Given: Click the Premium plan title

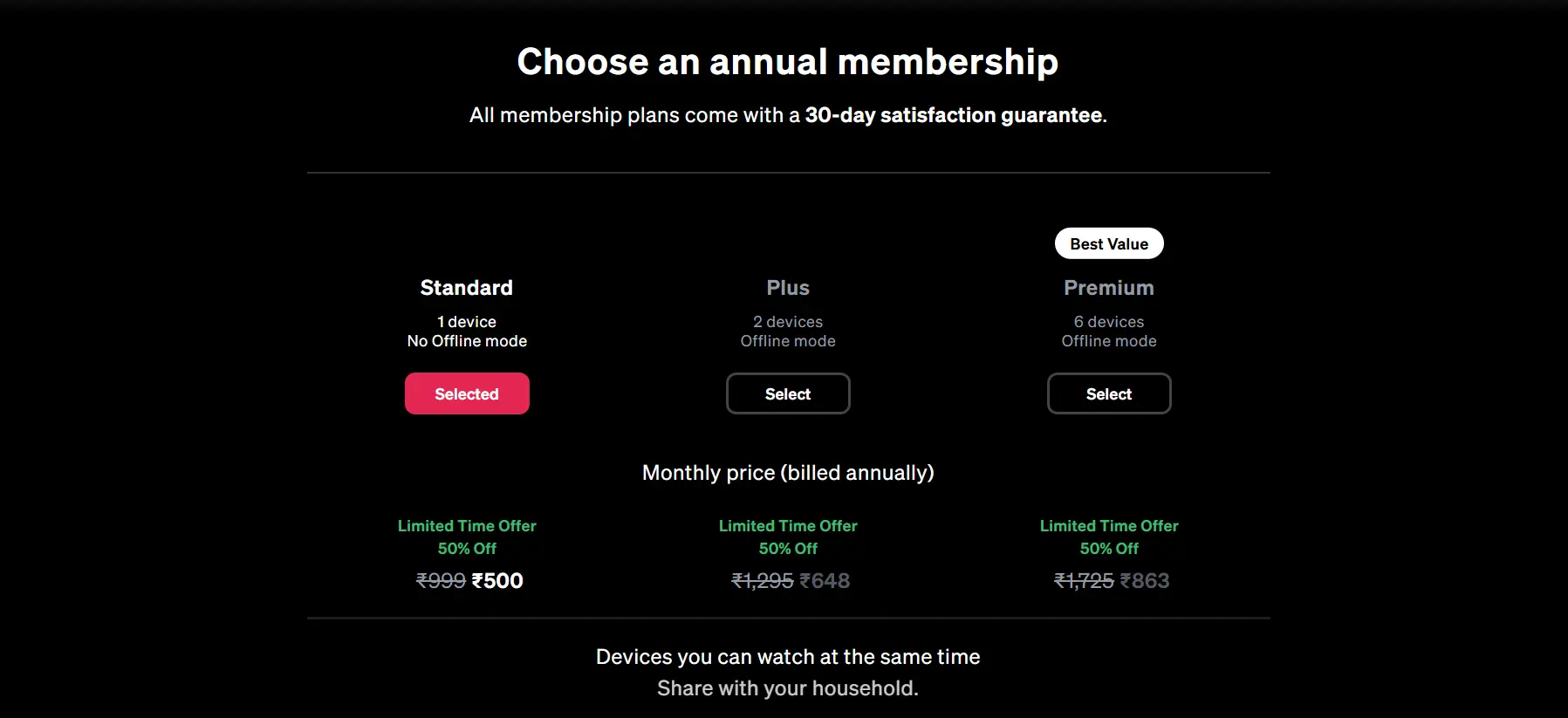Looking at the screenshot, I should click(1108, 287).
